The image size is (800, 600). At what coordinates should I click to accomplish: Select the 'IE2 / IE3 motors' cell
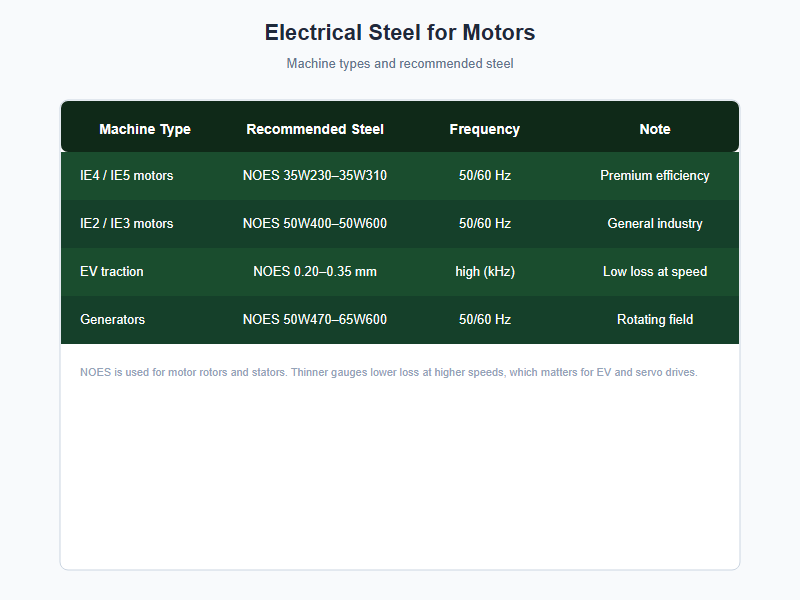tap(127, 223)
